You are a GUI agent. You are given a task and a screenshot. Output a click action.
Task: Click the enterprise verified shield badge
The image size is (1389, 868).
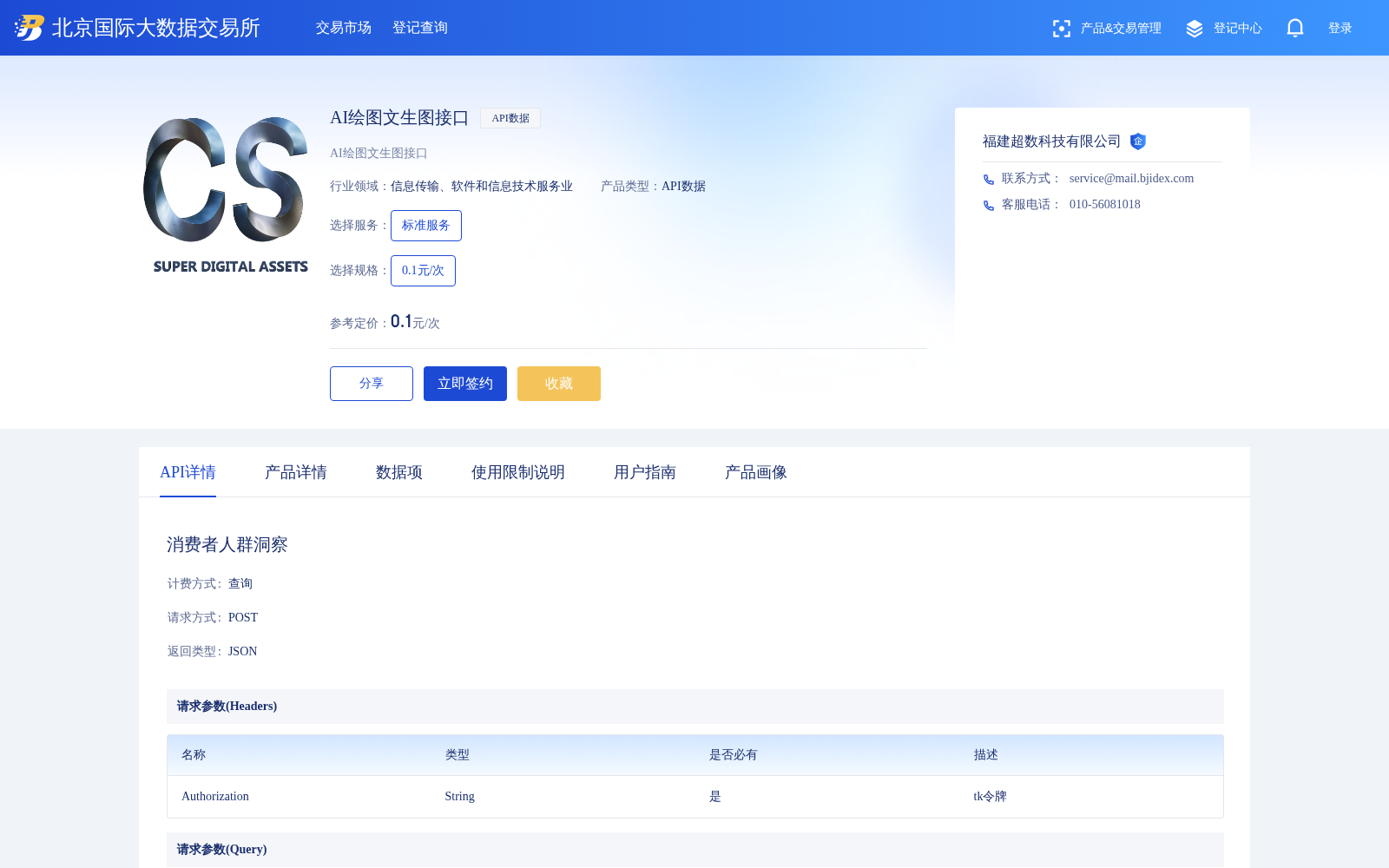pyautogui.click(x=1138, y=141)
